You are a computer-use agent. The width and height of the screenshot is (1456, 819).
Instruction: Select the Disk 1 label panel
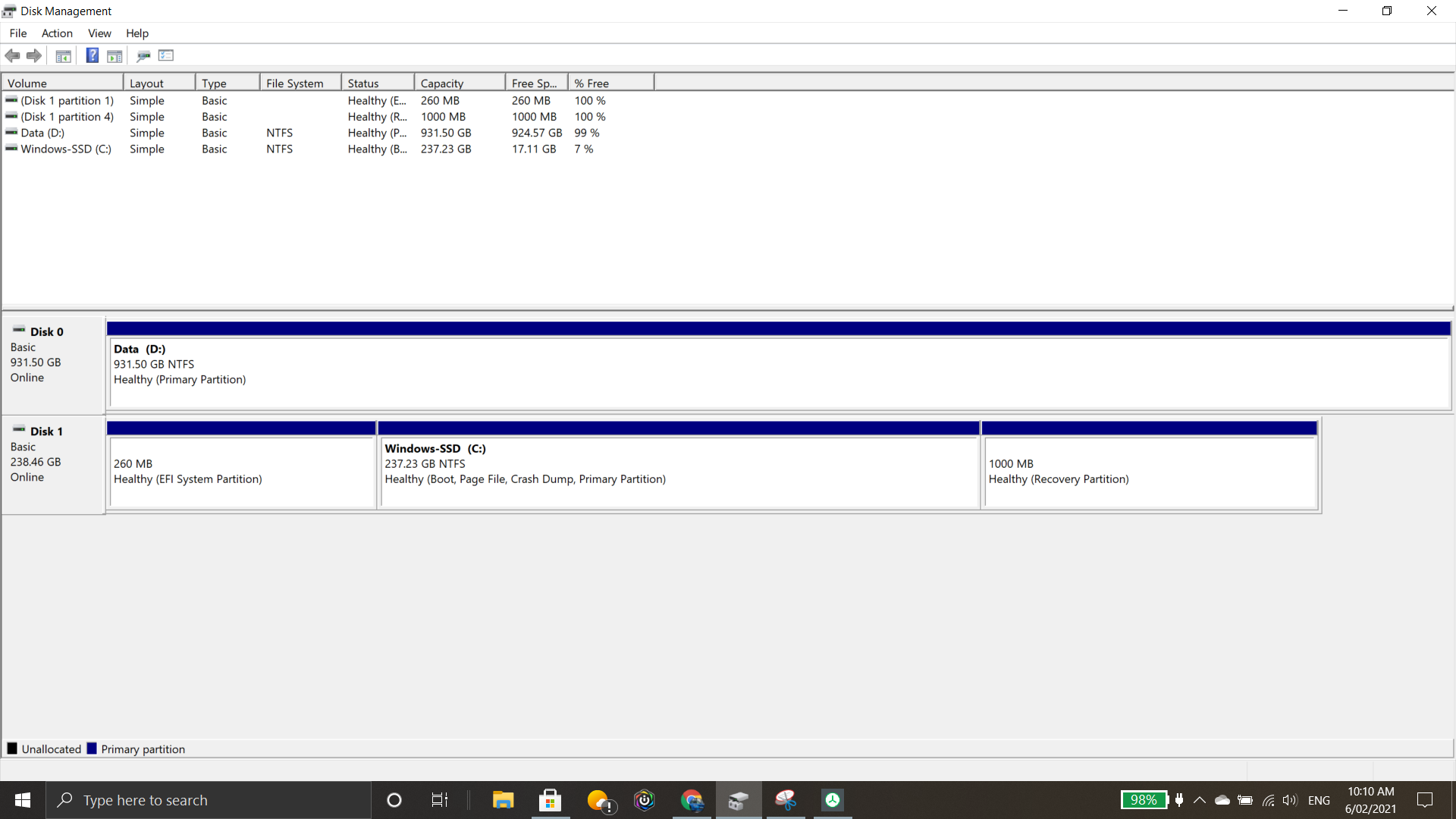pos(53,464)
